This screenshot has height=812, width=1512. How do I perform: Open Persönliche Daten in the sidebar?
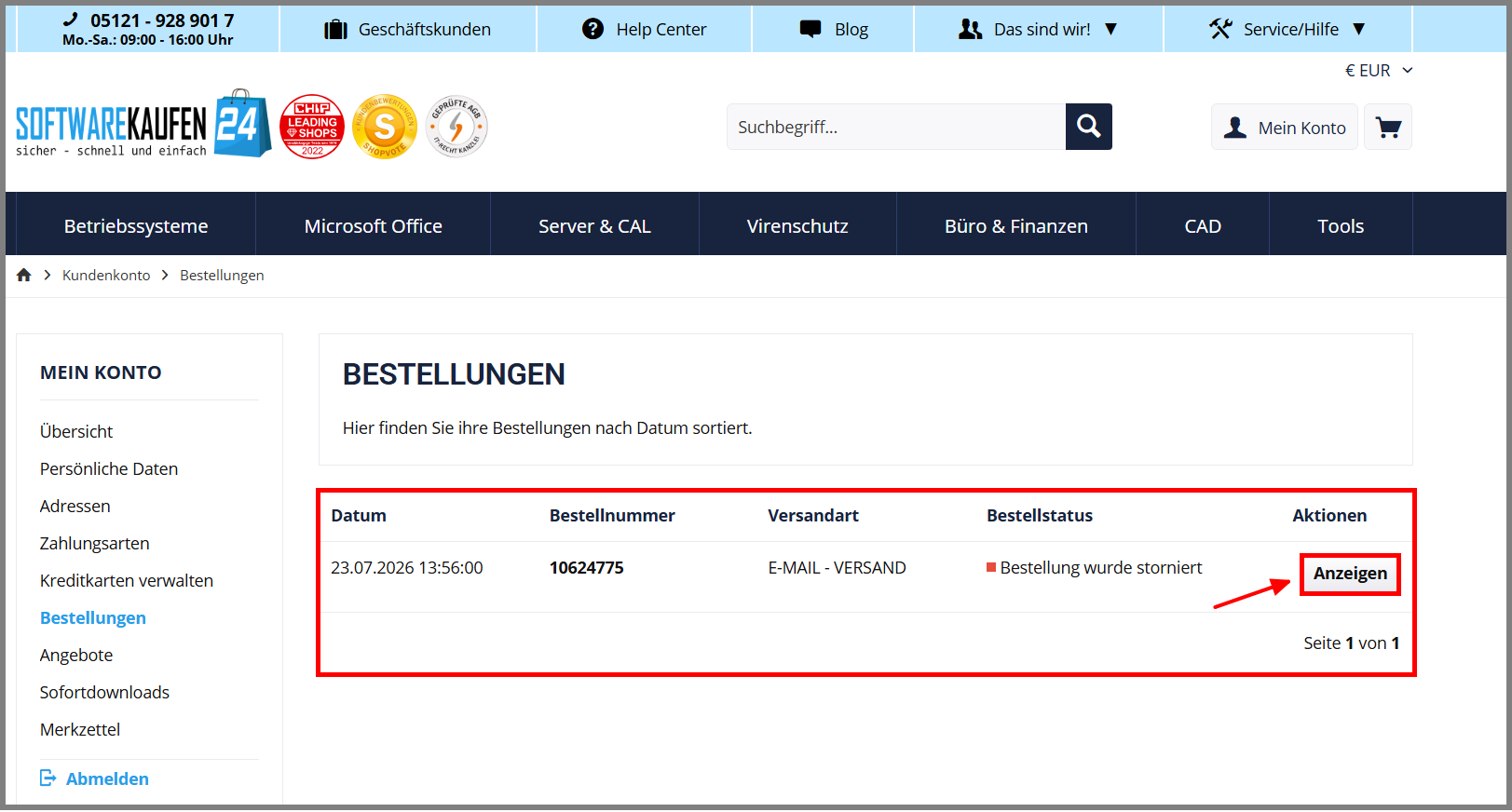pos(109,468)
